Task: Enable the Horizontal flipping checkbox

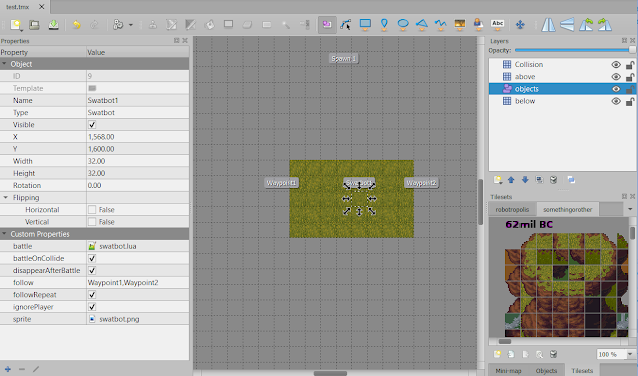Action: (92, 210)
